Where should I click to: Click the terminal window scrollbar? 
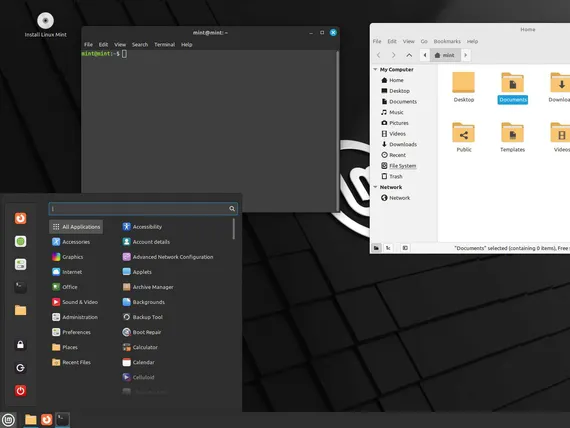click(337, 130)
